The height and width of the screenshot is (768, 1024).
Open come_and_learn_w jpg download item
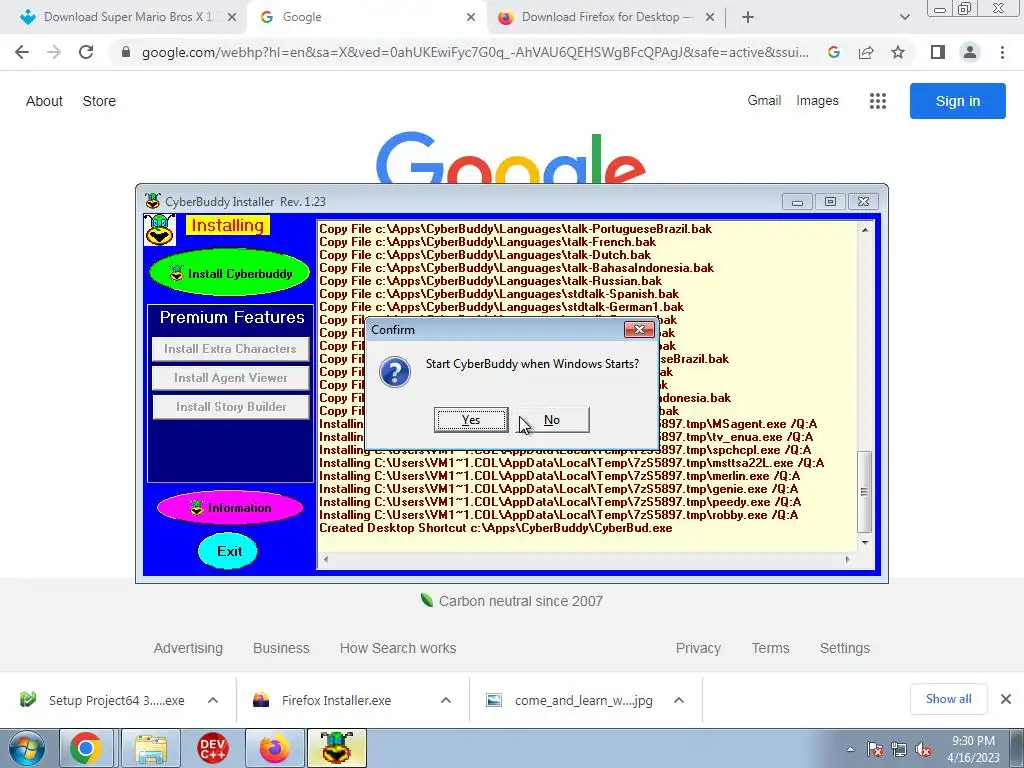pyautogui.click(x=572, y=700)
